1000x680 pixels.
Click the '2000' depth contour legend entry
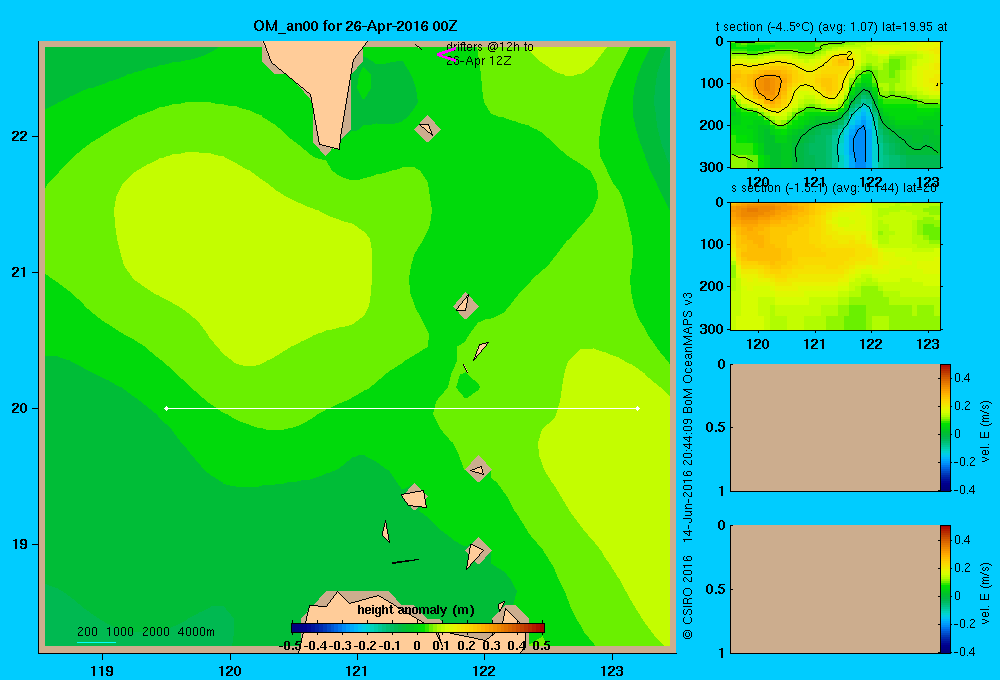click(156, 632)
